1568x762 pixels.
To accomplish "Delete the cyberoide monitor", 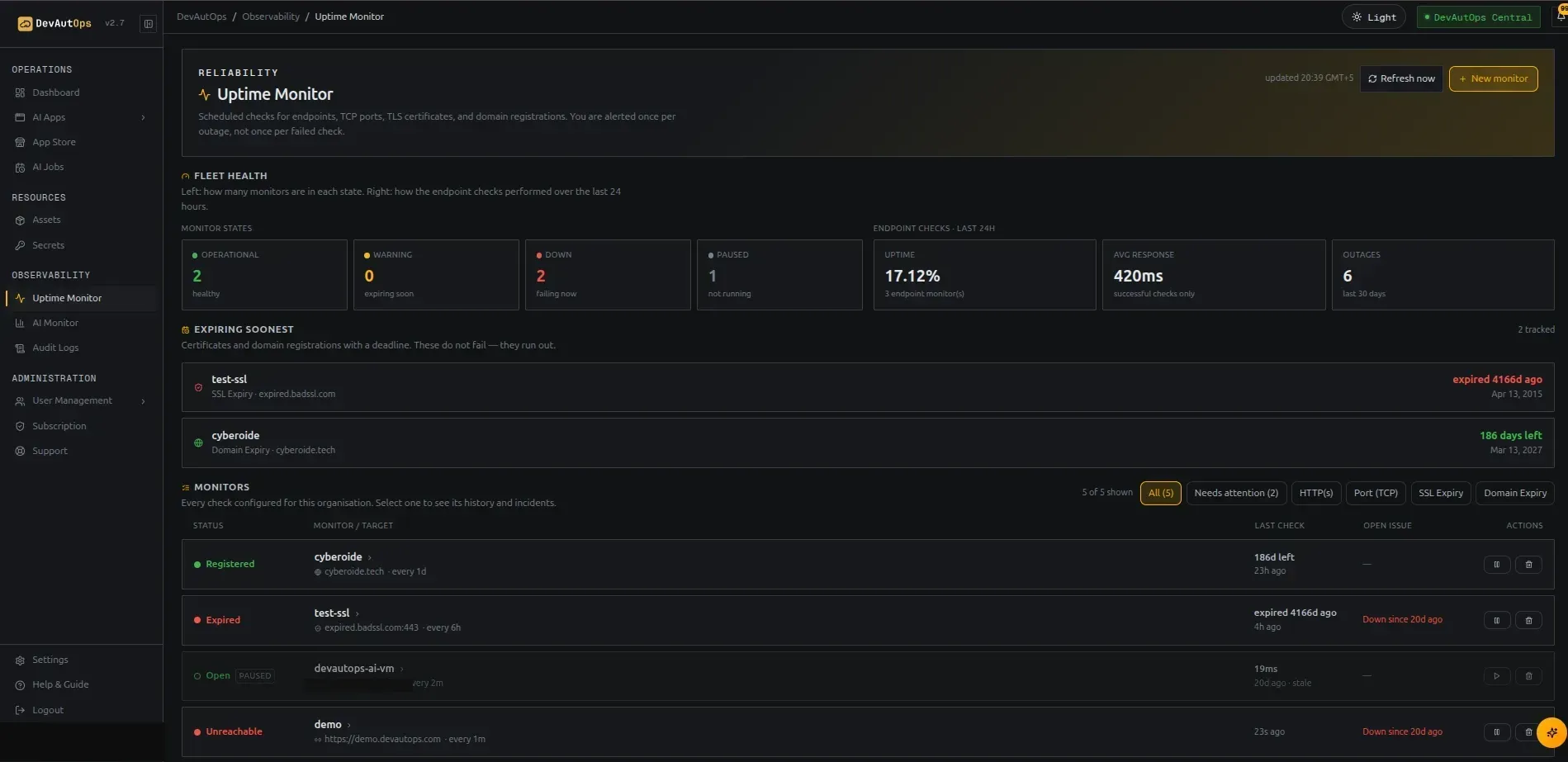I will [x=1528, y=565].
